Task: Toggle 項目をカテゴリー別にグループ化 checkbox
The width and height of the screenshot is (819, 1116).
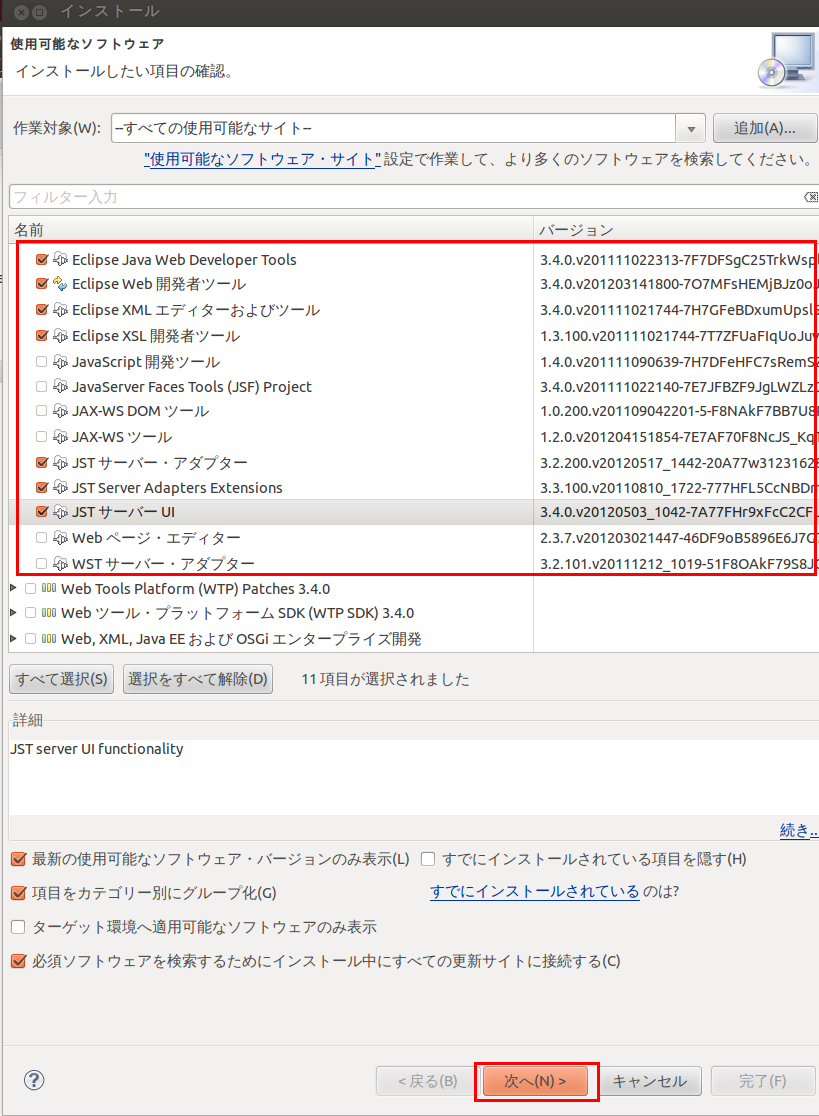Action: coord(19,893)
